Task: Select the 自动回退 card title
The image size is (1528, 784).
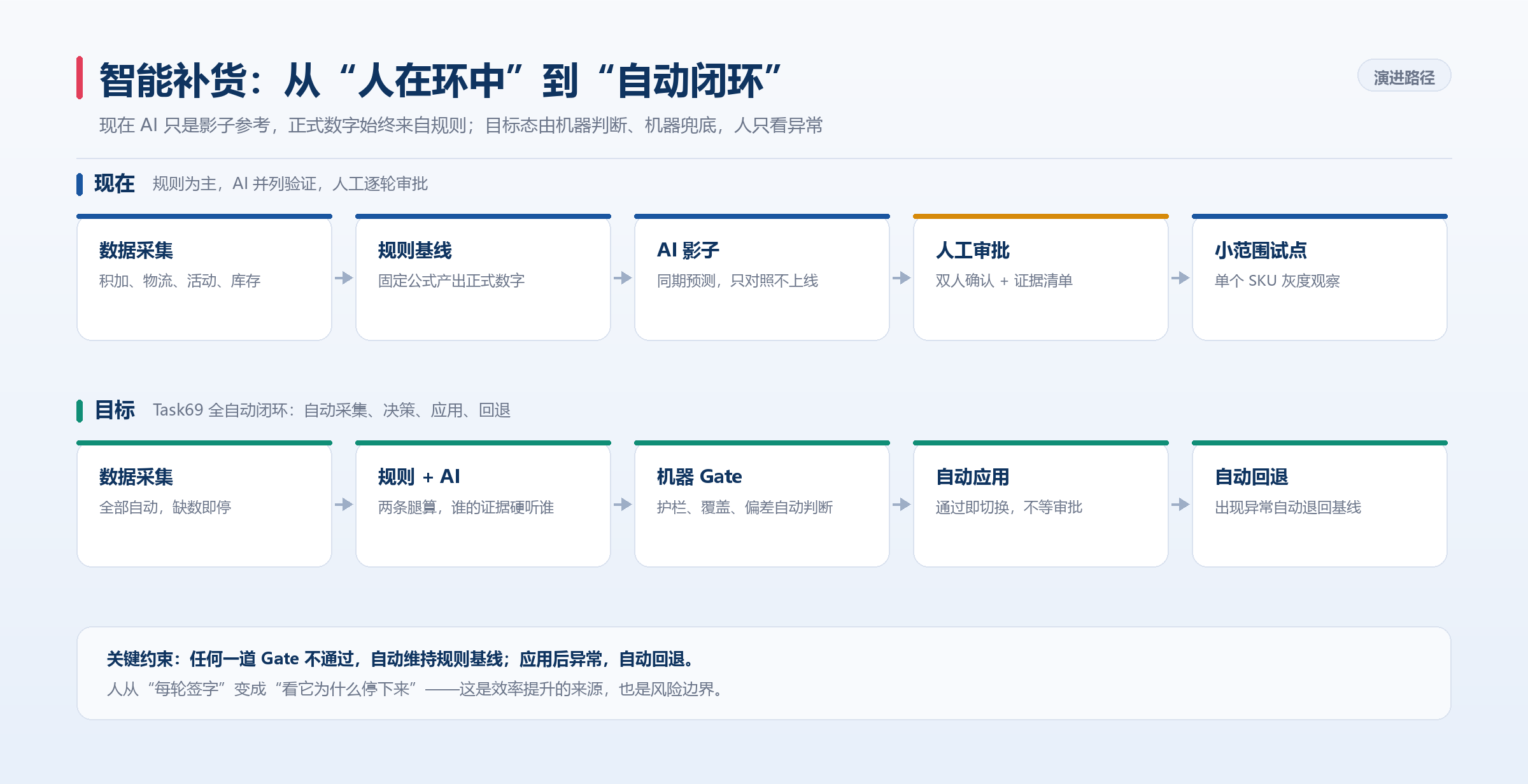Action: pos(1252,477)
